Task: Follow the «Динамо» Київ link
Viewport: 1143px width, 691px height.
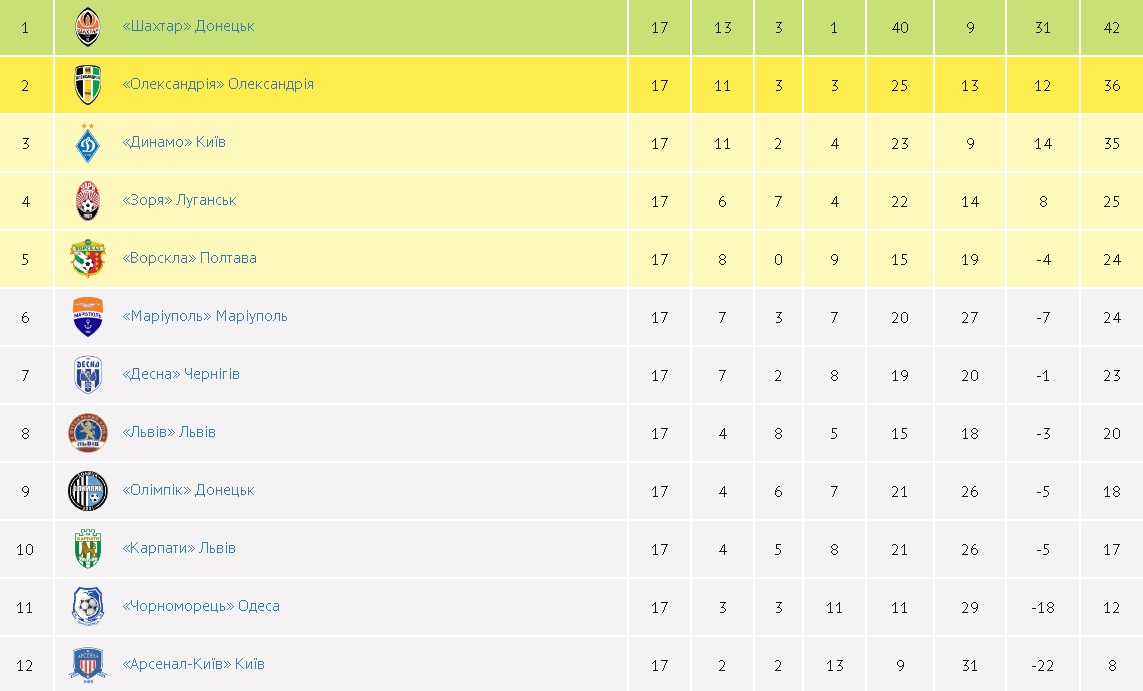Action: click(174, 142)
